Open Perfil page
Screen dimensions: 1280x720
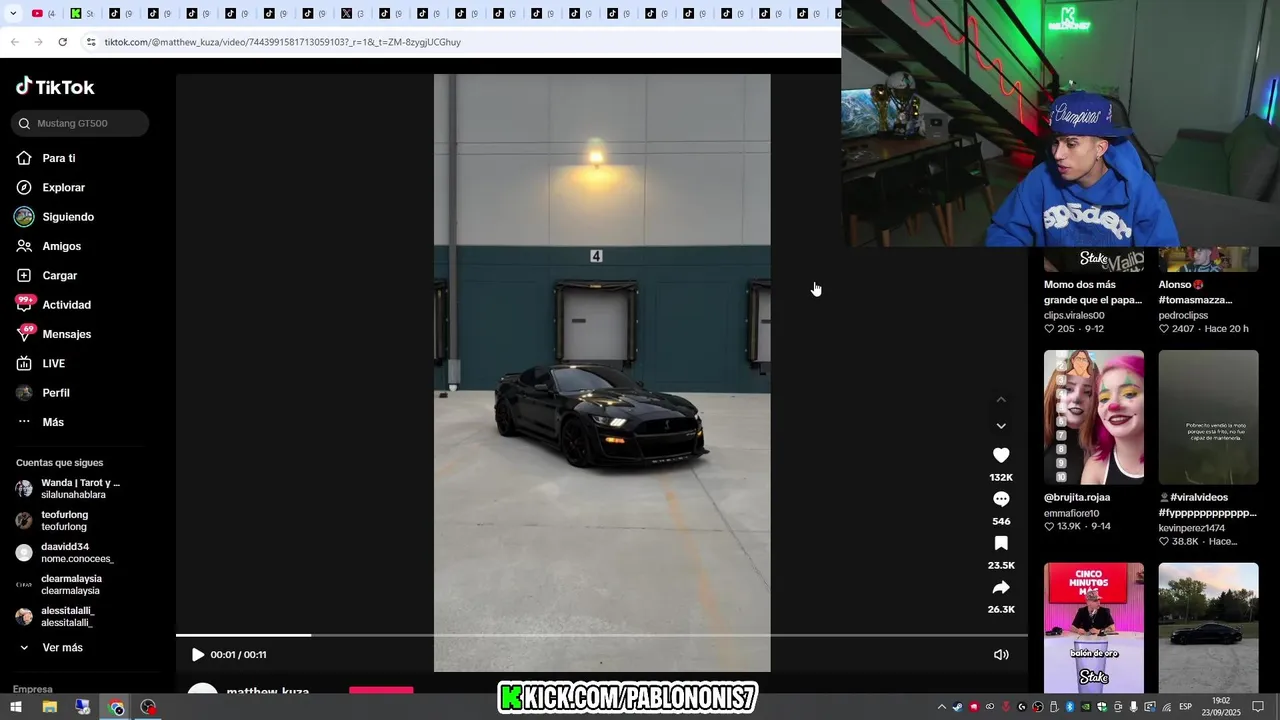[x=56, y=393]
